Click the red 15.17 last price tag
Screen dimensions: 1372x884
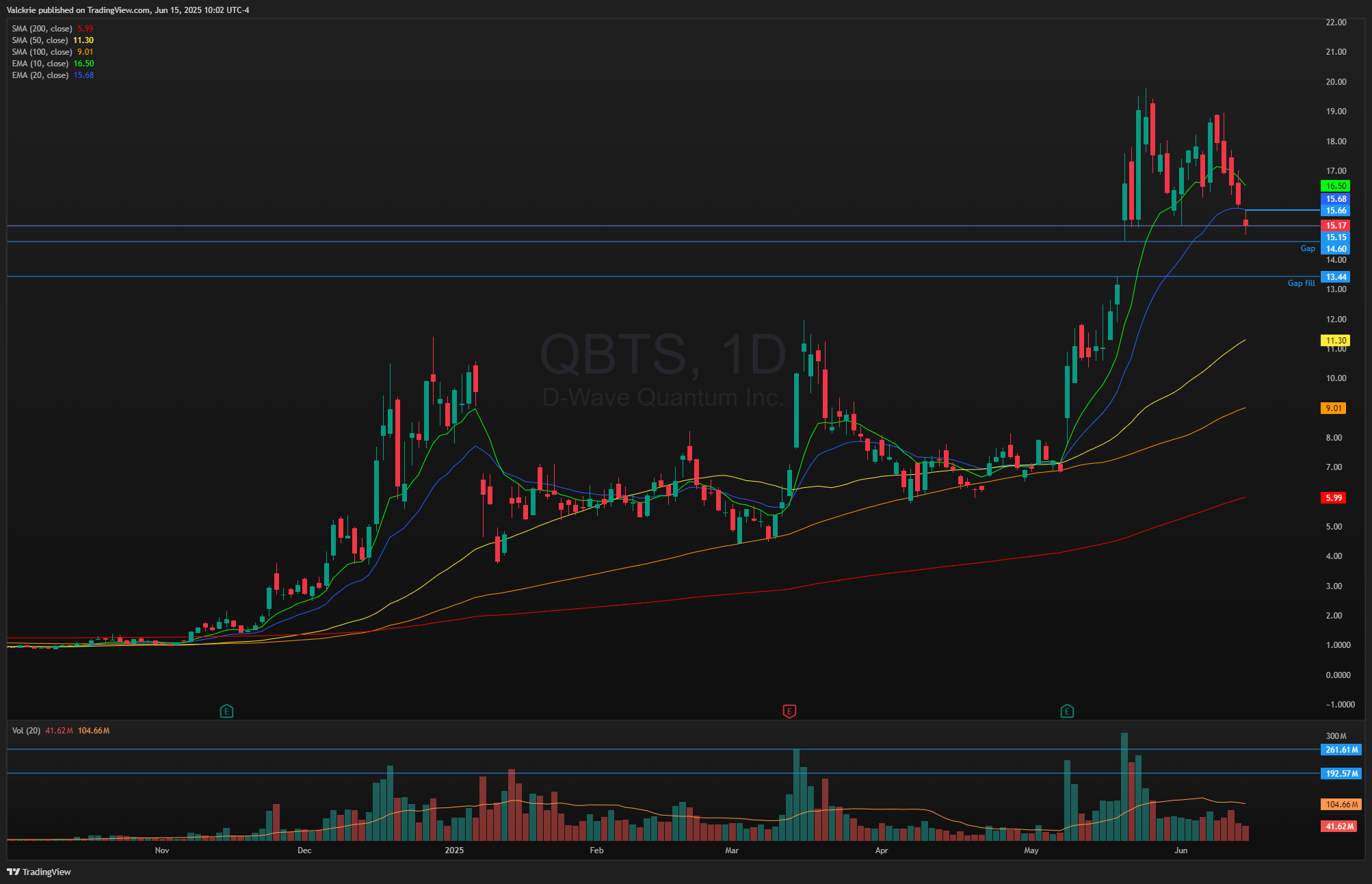click(1335, 226)
